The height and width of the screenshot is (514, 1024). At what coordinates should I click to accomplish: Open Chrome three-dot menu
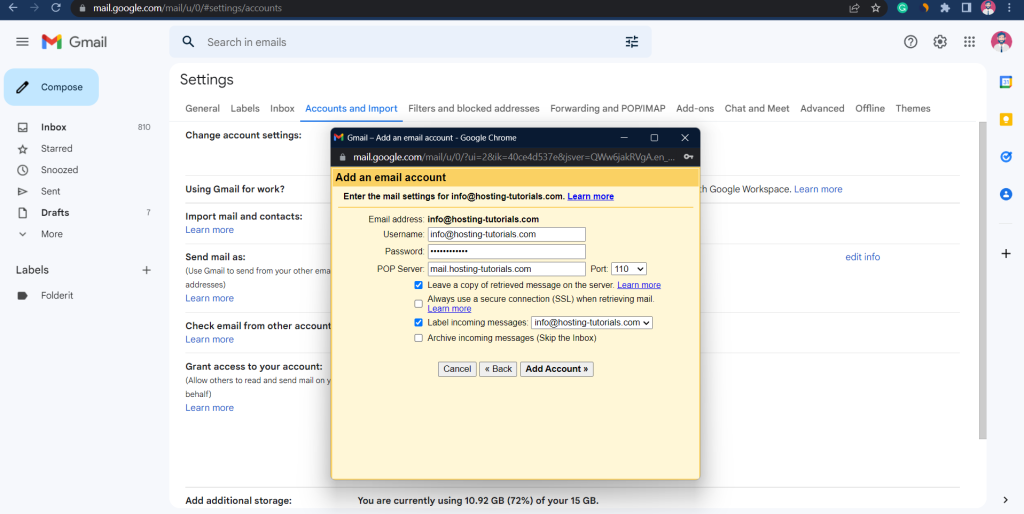[x=1010, y=8]
